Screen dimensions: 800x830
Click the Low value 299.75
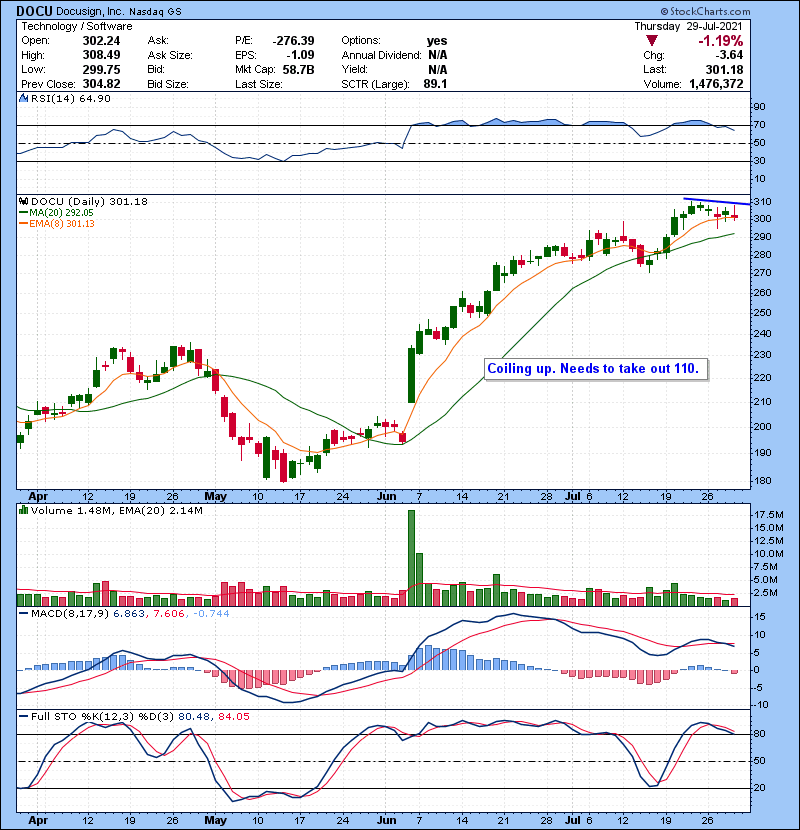point(101,70)
